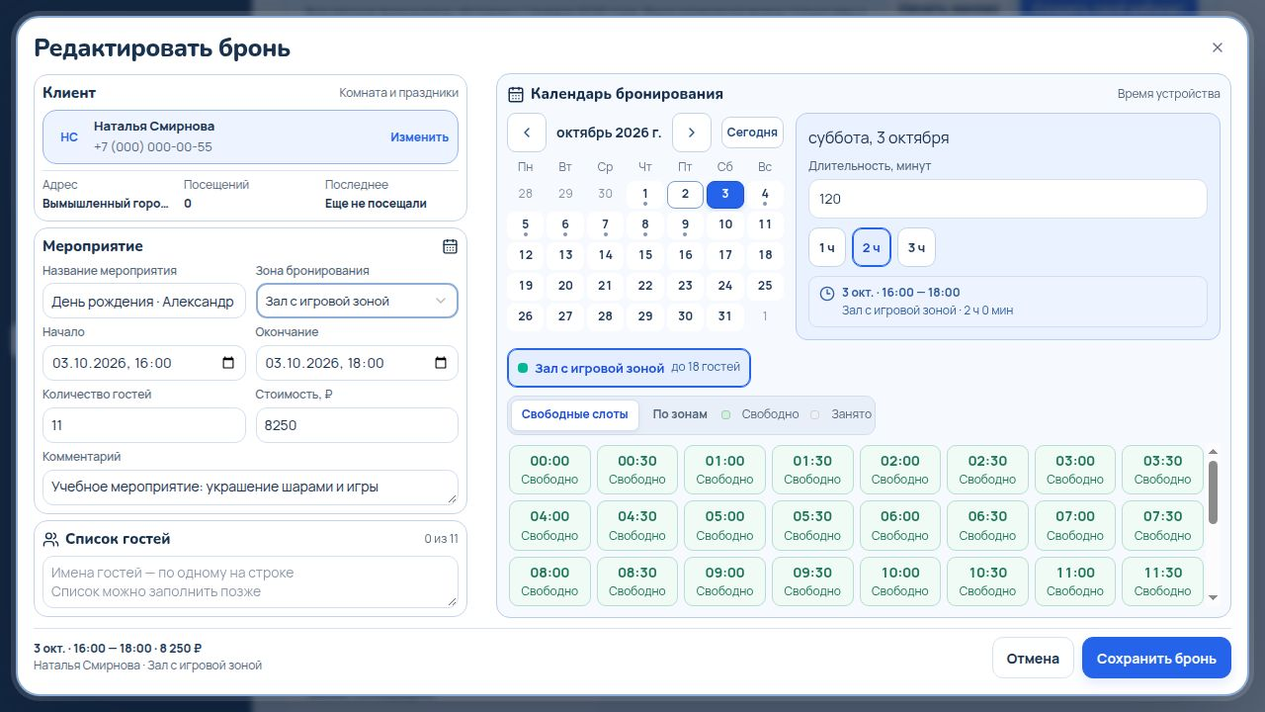Pick the 05:00 free time slot
This screenshot has height=712, width=1265.
pos(725,525)
